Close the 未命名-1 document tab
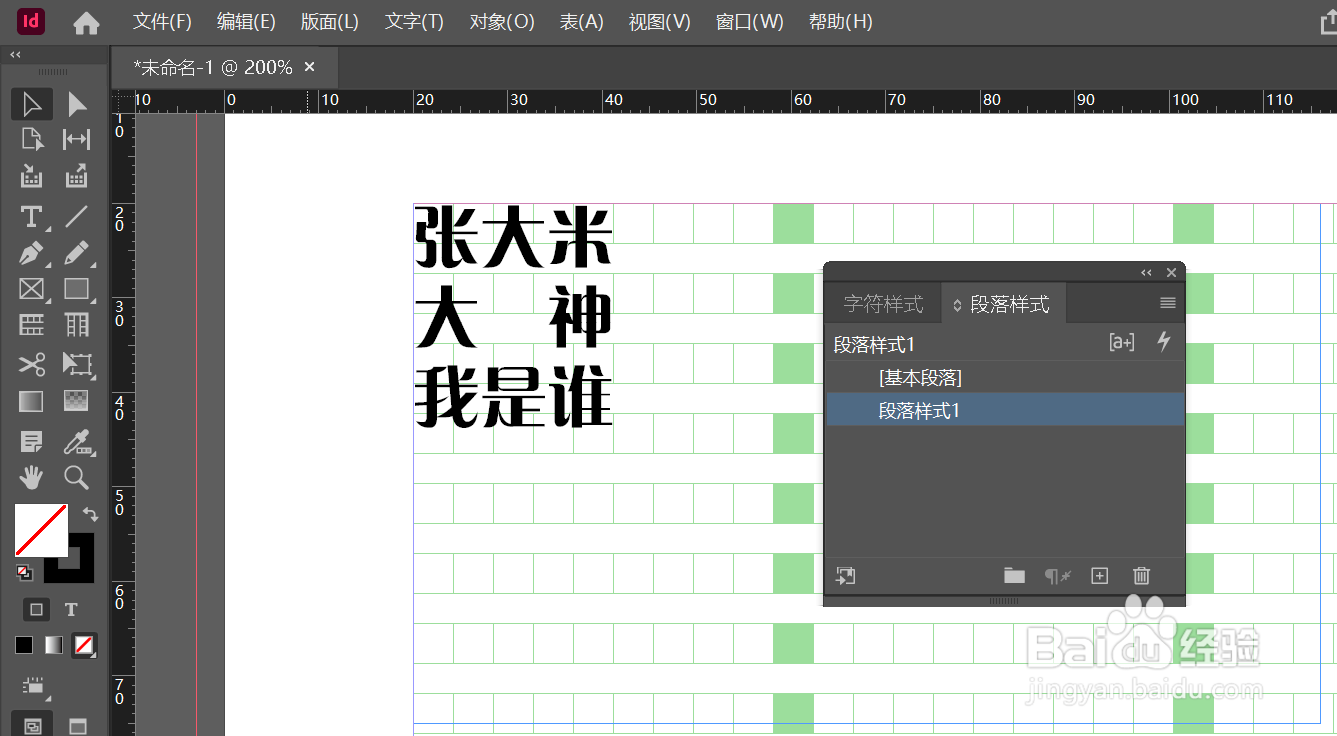 pyautogui.click(x=309, y=67)
